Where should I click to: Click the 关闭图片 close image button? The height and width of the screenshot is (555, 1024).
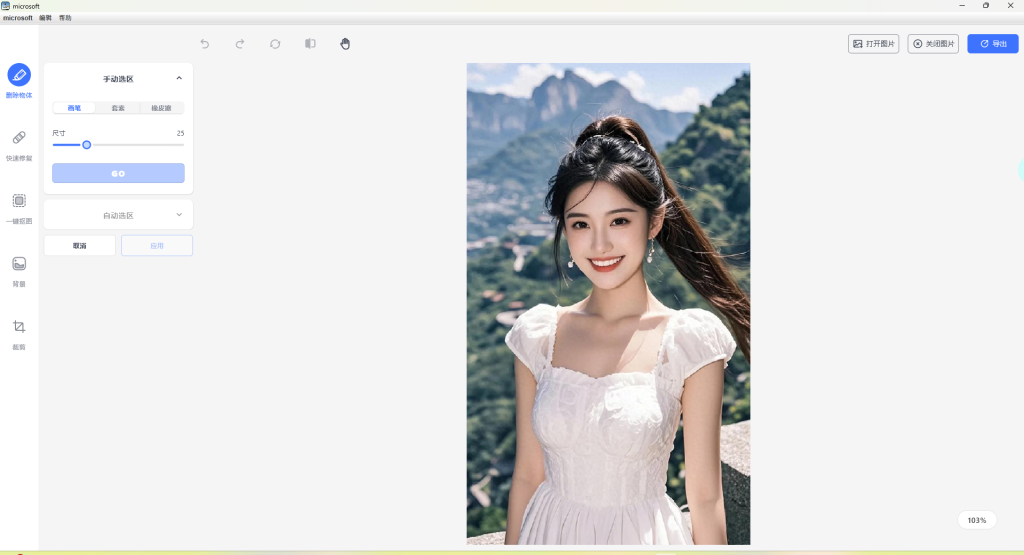tap(933, 44)
